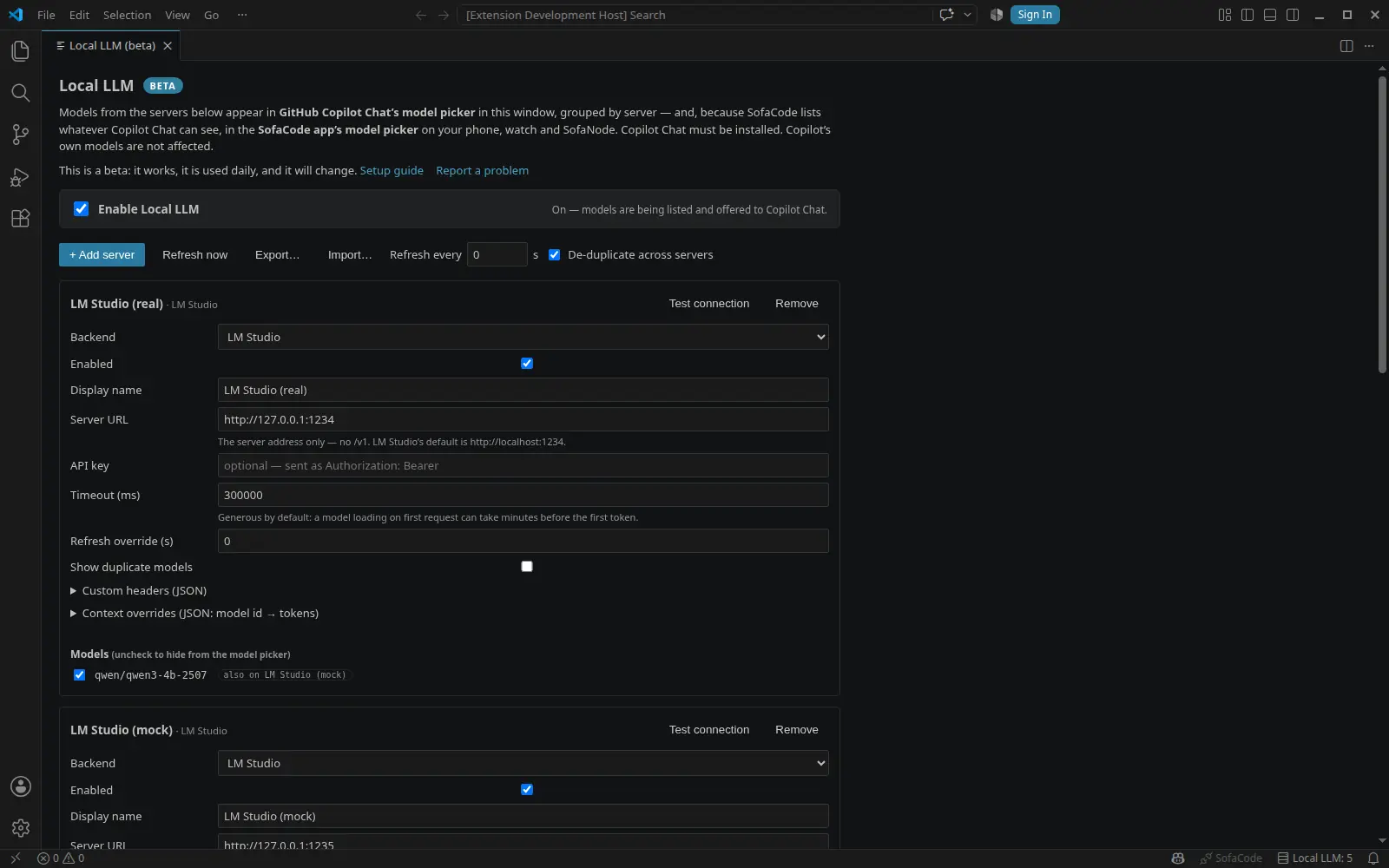Click Refresh now
Image resolution: width=1389 pixels, height=868 pixels.
[x=194, y=254]
